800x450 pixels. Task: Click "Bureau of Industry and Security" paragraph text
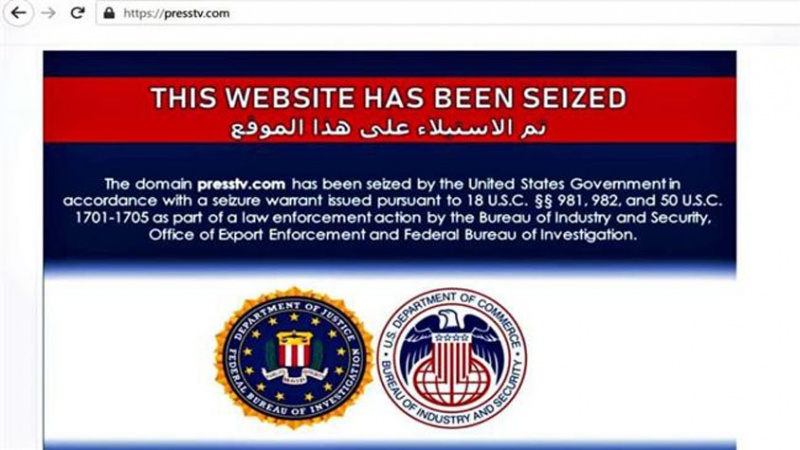594,218
